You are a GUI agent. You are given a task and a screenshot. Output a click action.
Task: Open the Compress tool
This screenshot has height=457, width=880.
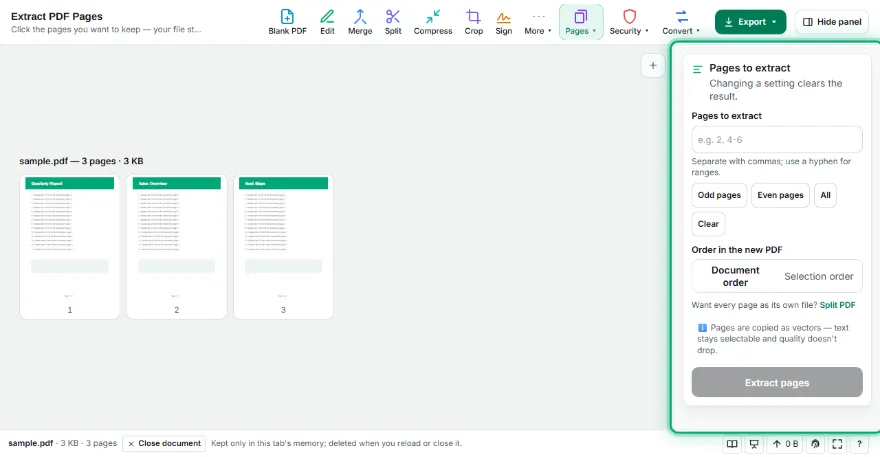(x=433, y=22)
